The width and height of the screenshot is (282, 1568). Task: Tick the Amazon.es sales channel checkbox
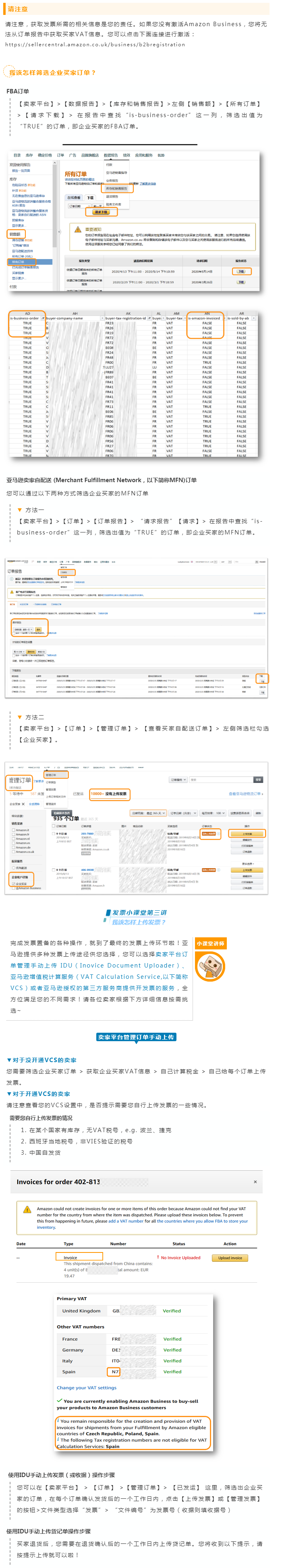point(14,842)
